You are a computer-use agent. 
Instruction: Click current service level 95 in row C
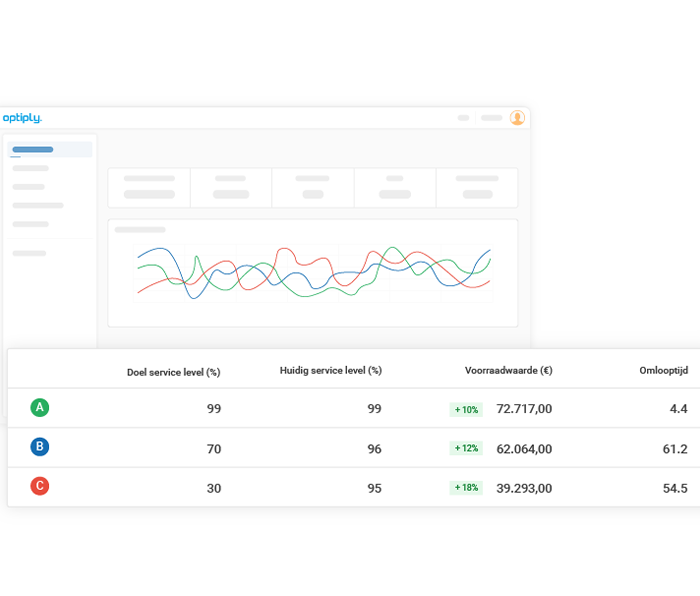coord(375,488)
